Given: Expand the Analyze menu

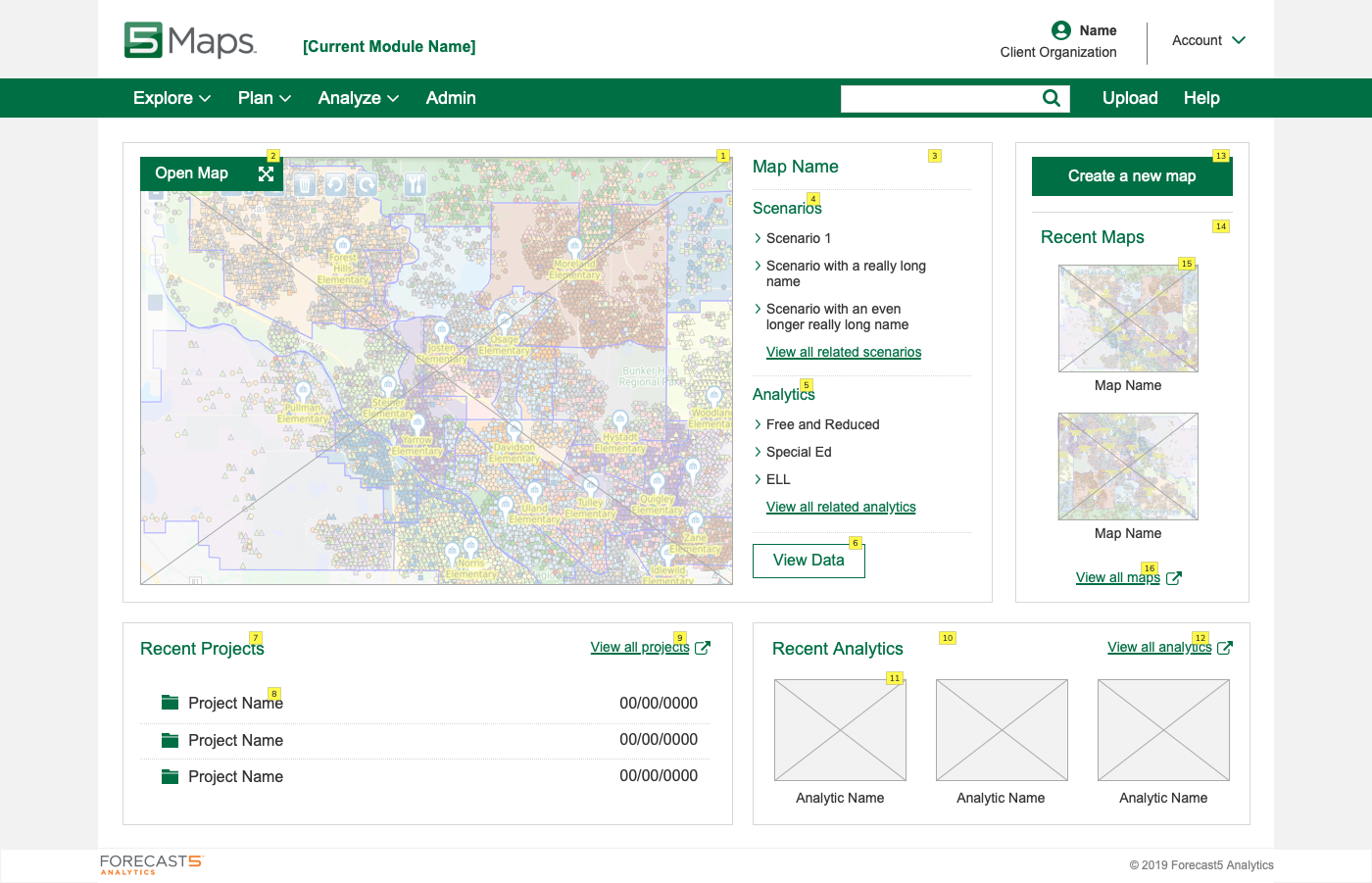Looking at the screenshot, I should point(358,98).
